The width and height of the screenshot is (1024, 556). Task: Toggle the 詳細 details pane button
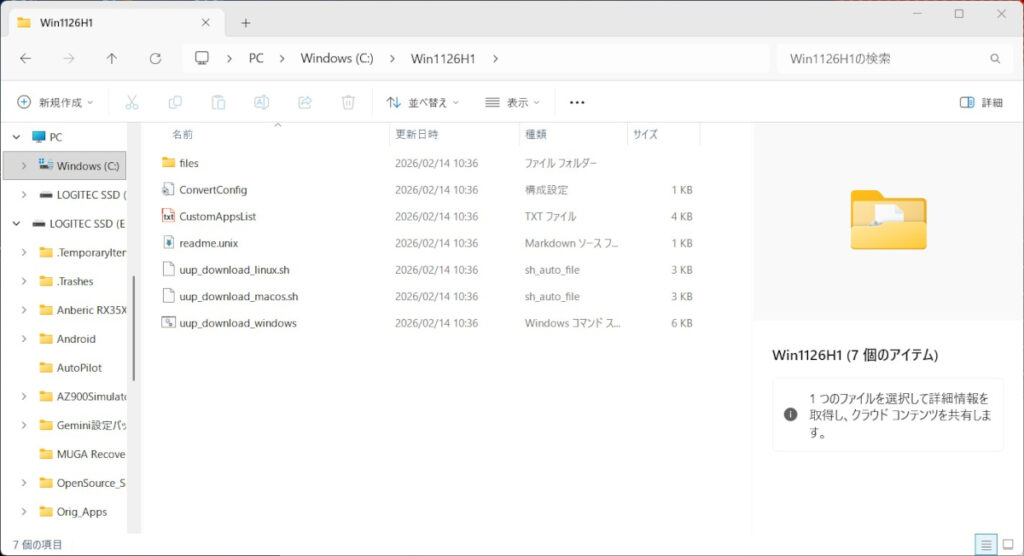pos(980,102)
